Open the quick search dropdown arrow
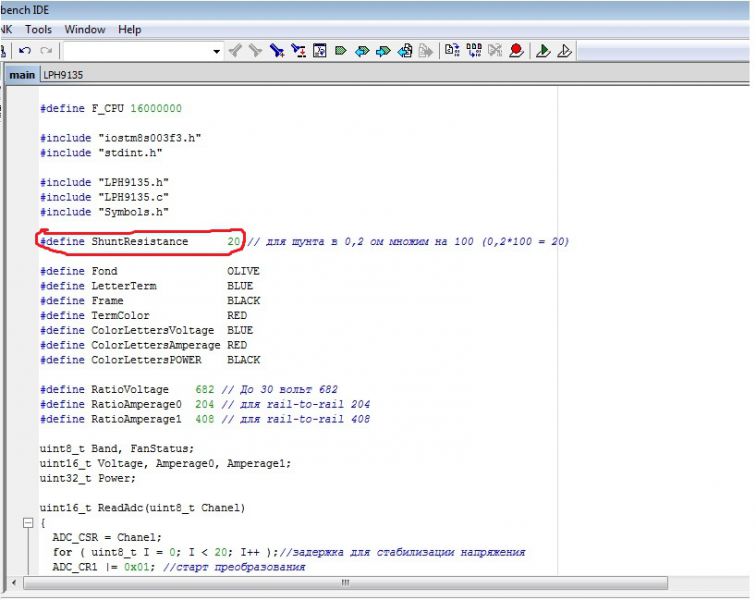756x600 pixels. [217, 50]
